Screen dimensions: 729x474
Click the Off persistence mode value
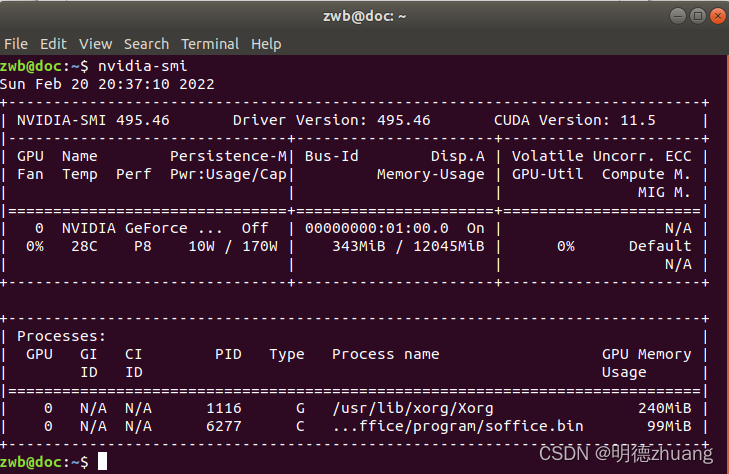click(x=255, y=228)
